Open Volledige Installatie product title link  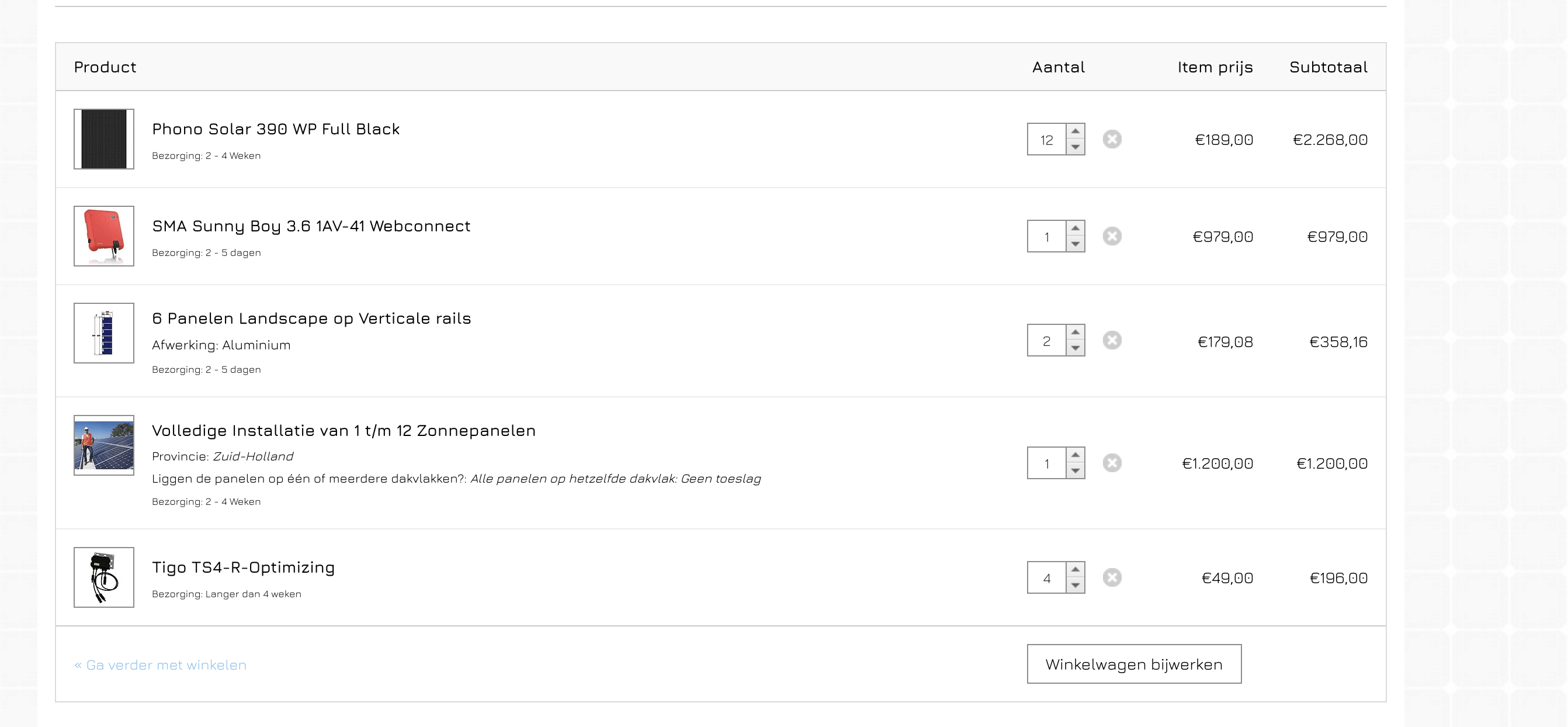point(344,431)
